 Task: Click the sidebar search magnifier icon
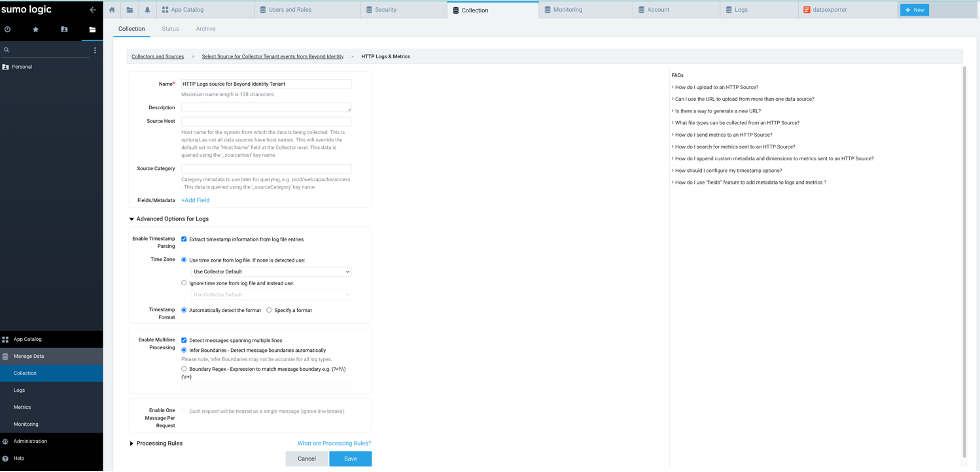coord(7,49)
